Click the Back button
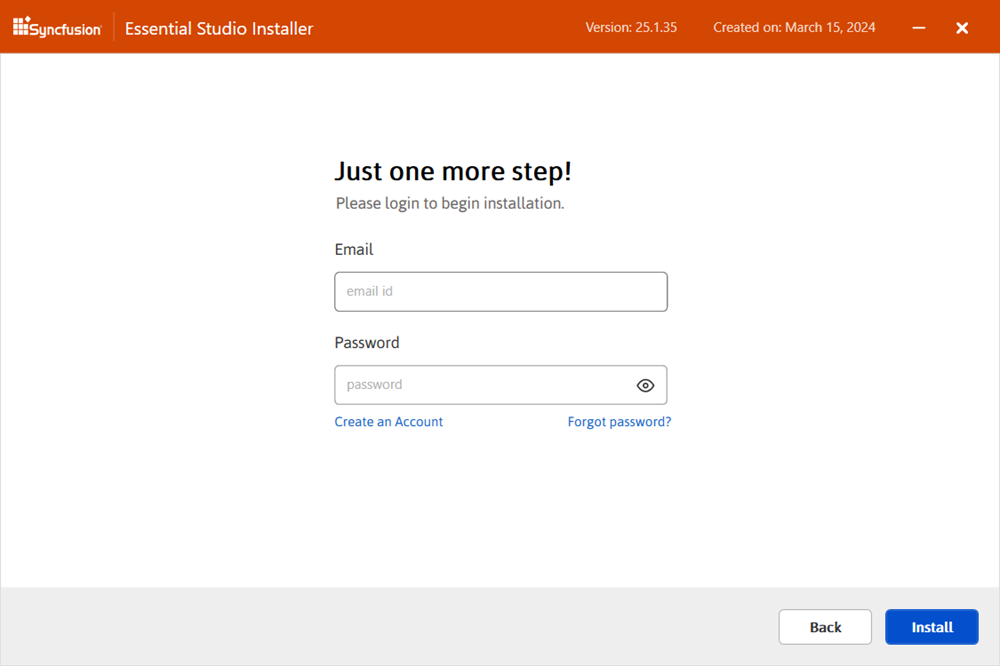This screenshot has height=666, width=1000. pyautogui.click(x=825, y=627)
